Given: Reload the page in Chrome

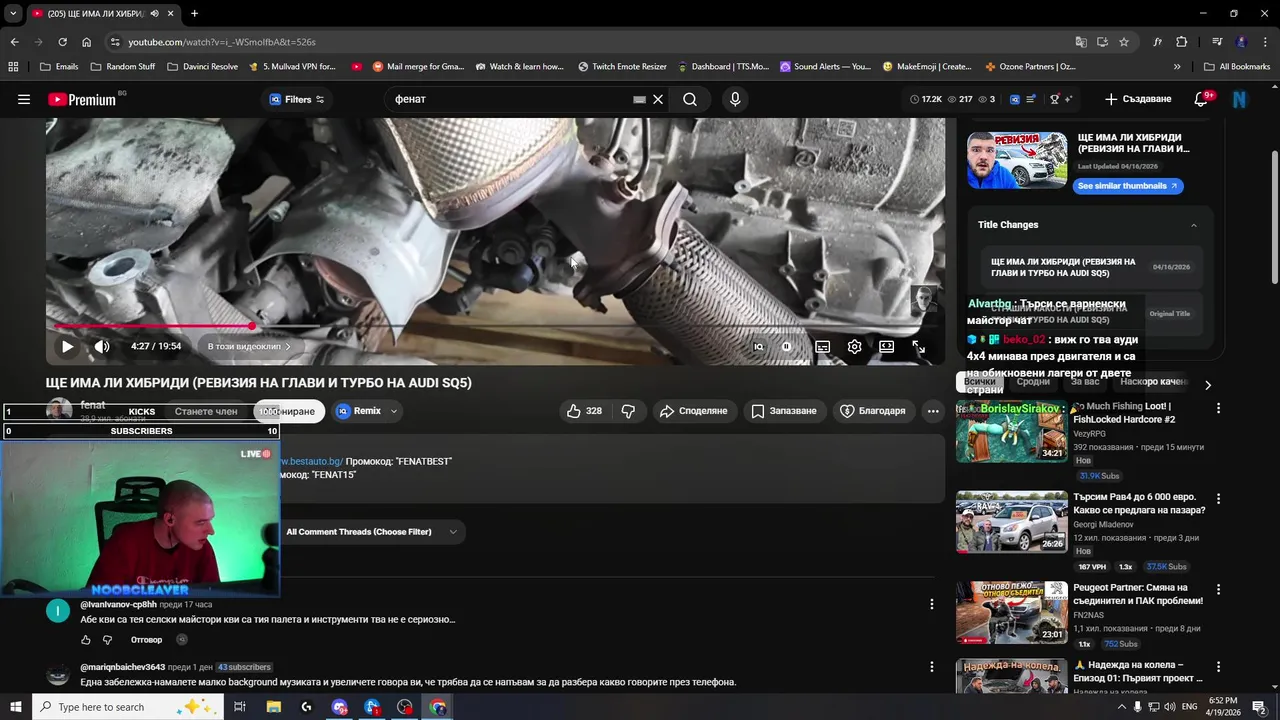Looking at the screenshot, I should click(62, 42).
